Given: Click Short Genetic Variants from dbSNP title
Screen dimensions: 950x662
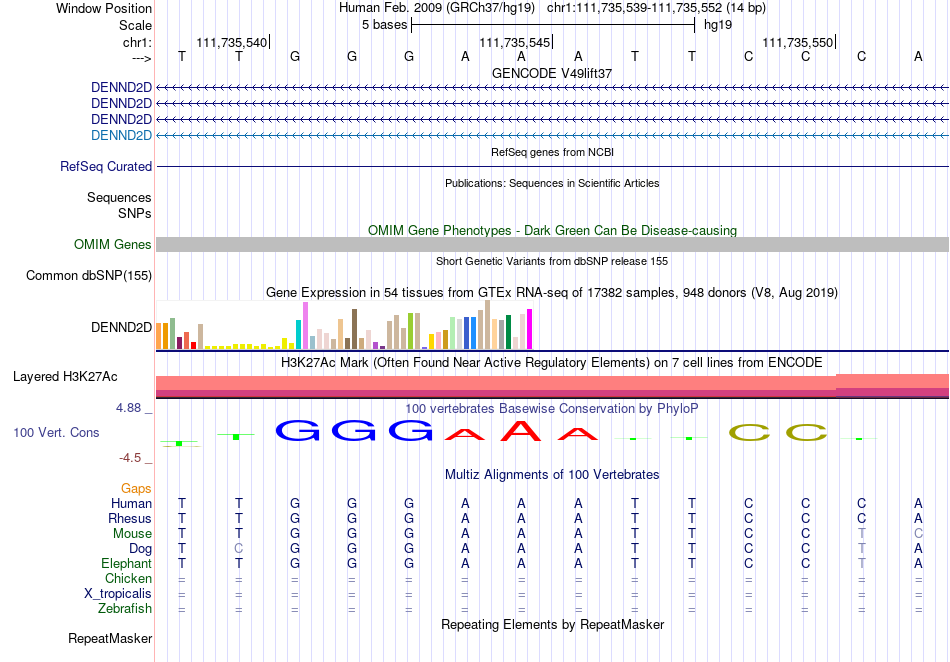Looking at the screenshot, I should (552, 261).
